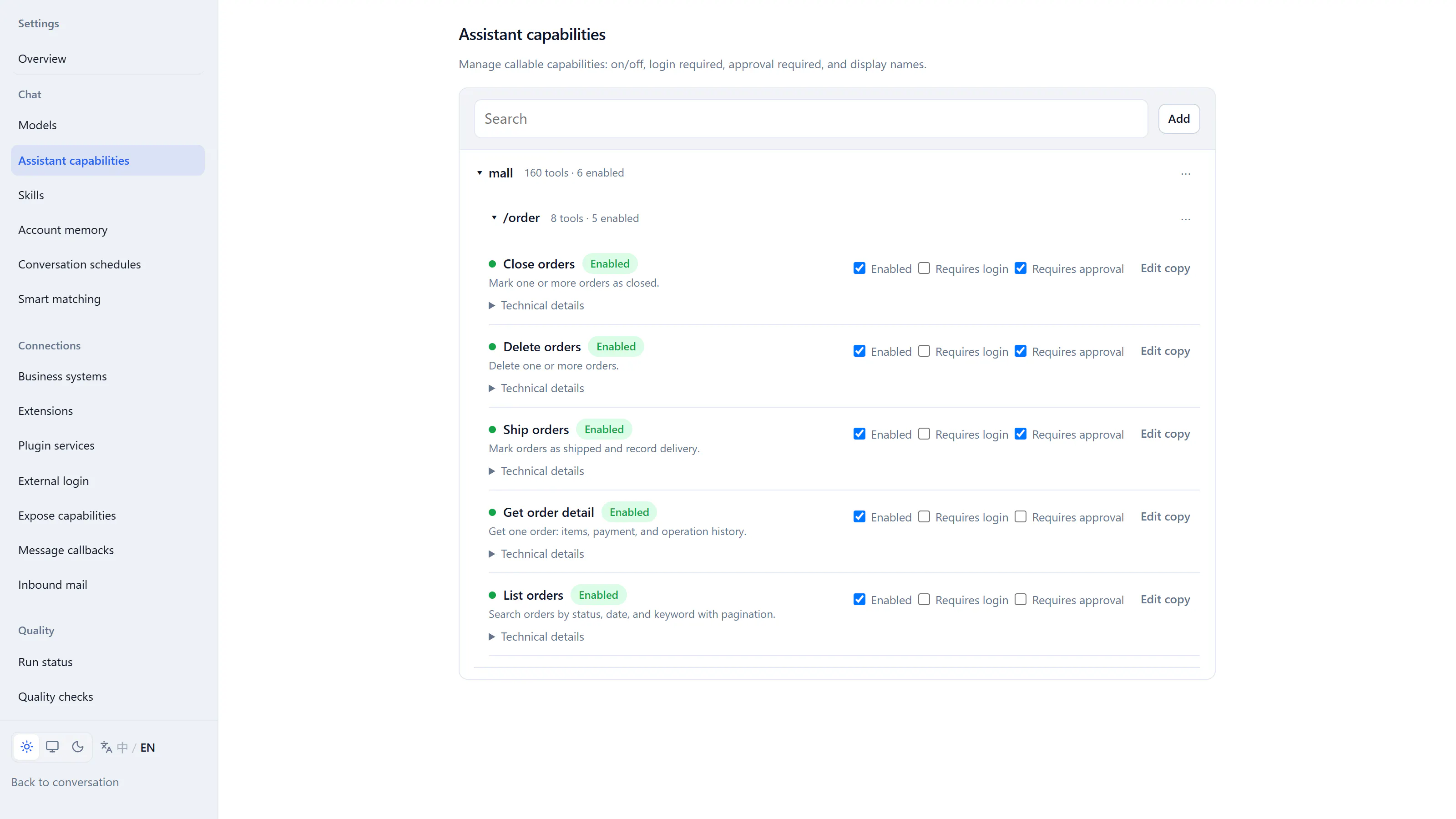
Task: Open Business systems under Connections
Action: [x=107, y=376]
